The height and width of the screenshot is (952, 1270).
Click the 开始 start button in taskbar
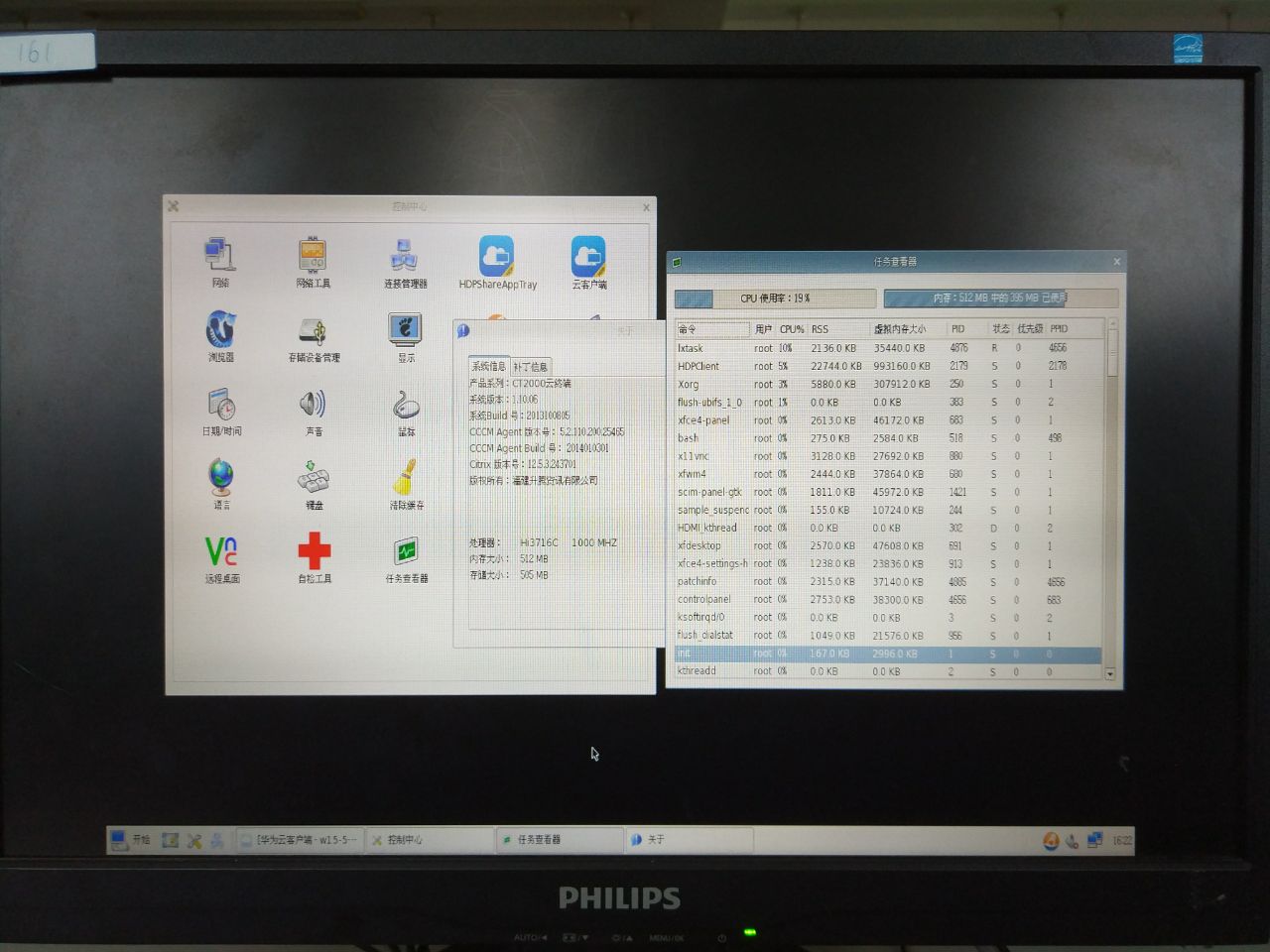(x=132, y=839)
